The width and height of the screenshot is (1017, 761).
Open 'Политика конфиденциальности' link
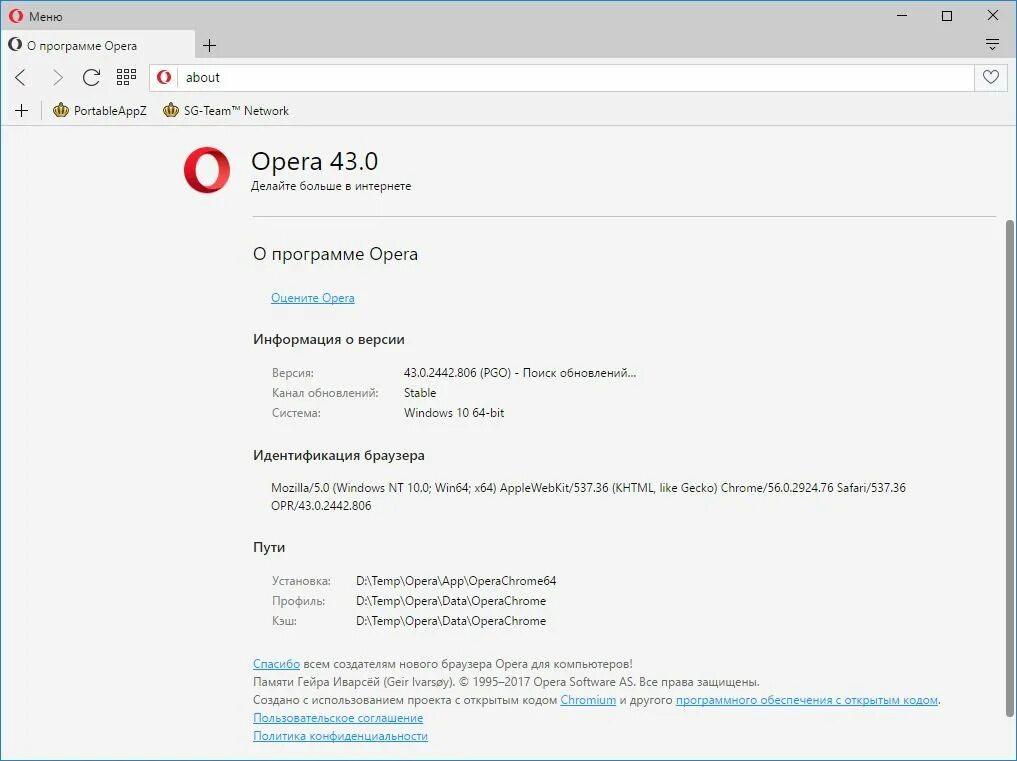(341, 736)
